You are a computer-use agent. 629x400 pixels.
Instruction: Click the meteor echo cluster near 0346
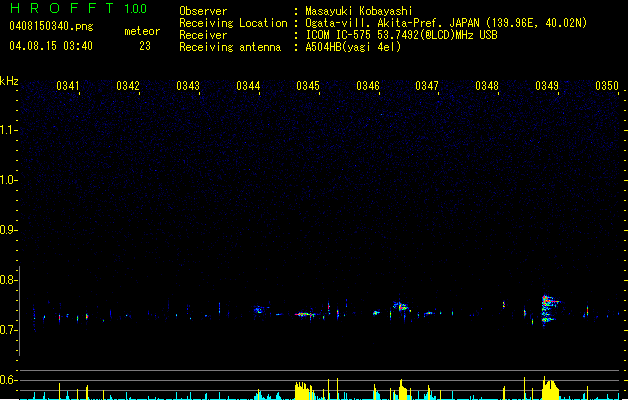(400, 307)
